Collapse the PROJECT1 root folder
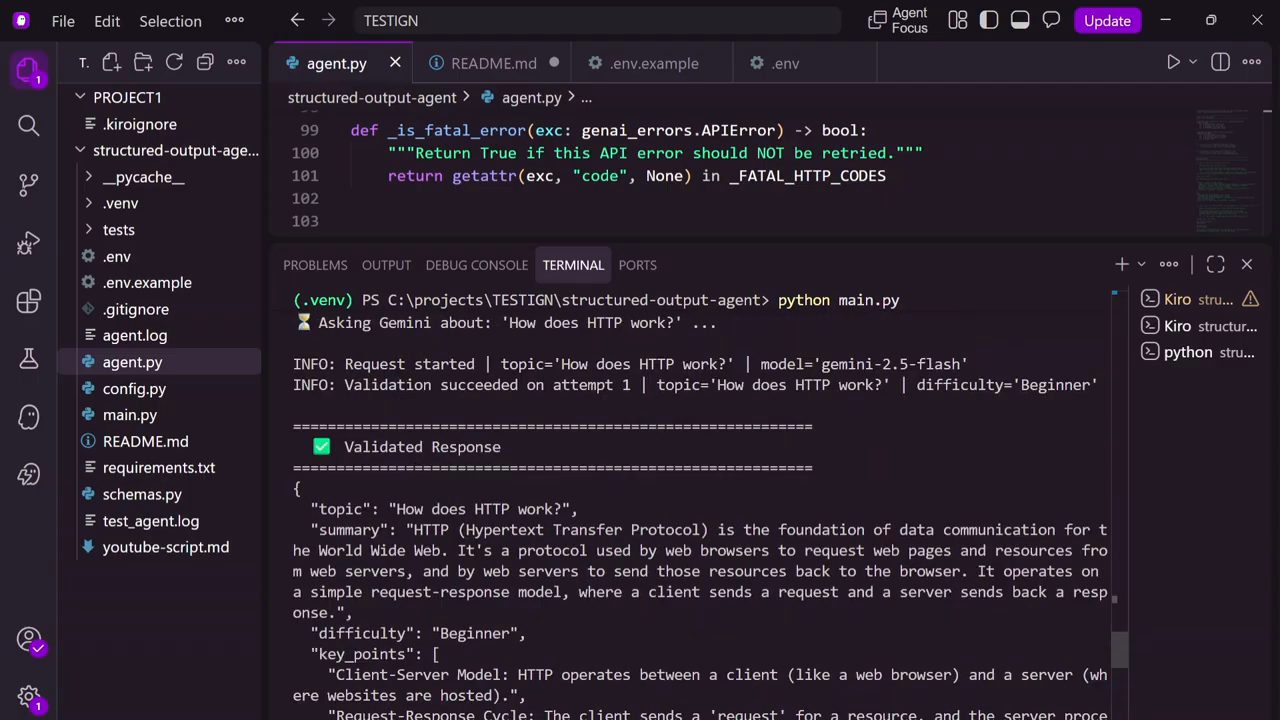 pos(80,97)
